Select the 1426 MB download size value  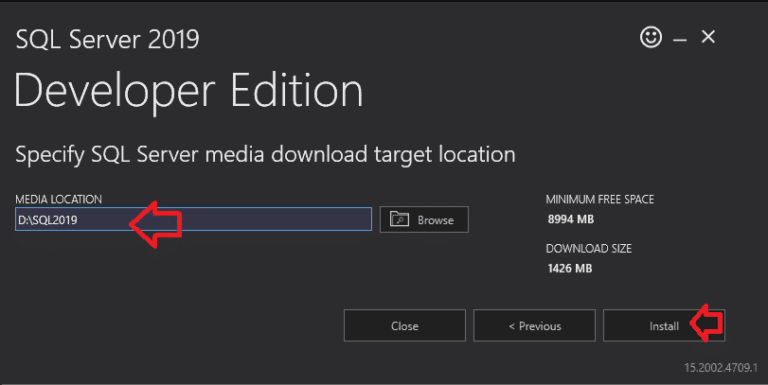click(570, 268)
